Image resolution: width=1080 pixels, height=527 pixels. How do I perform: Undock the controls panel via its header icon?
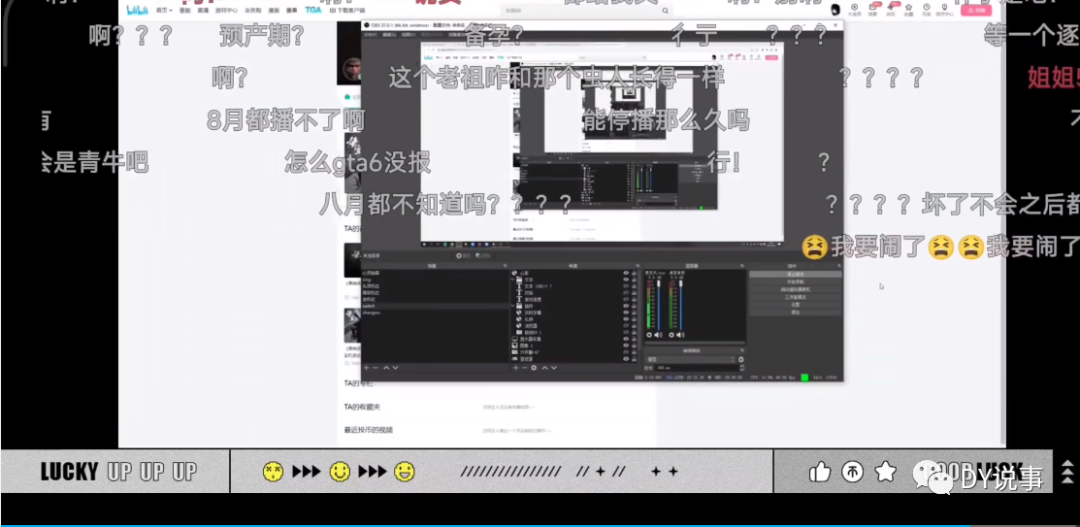(840, 266)
